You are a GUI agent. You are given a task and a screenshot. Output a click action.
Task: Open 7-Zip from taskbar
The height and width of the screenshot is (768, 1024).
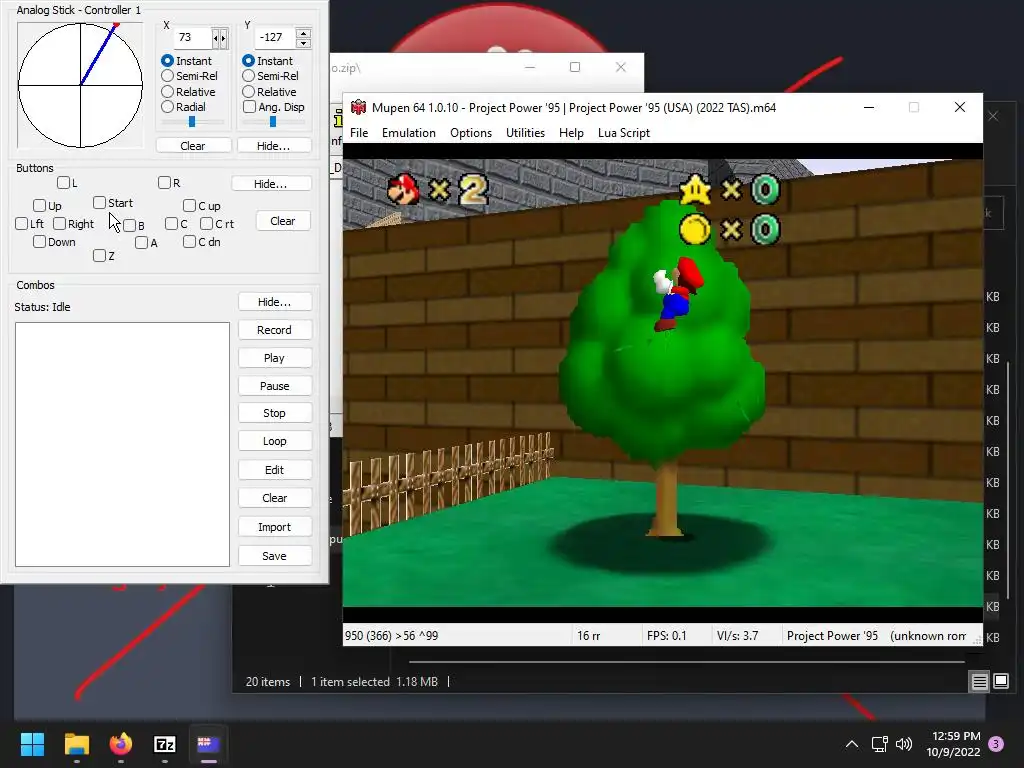[165, 744]
